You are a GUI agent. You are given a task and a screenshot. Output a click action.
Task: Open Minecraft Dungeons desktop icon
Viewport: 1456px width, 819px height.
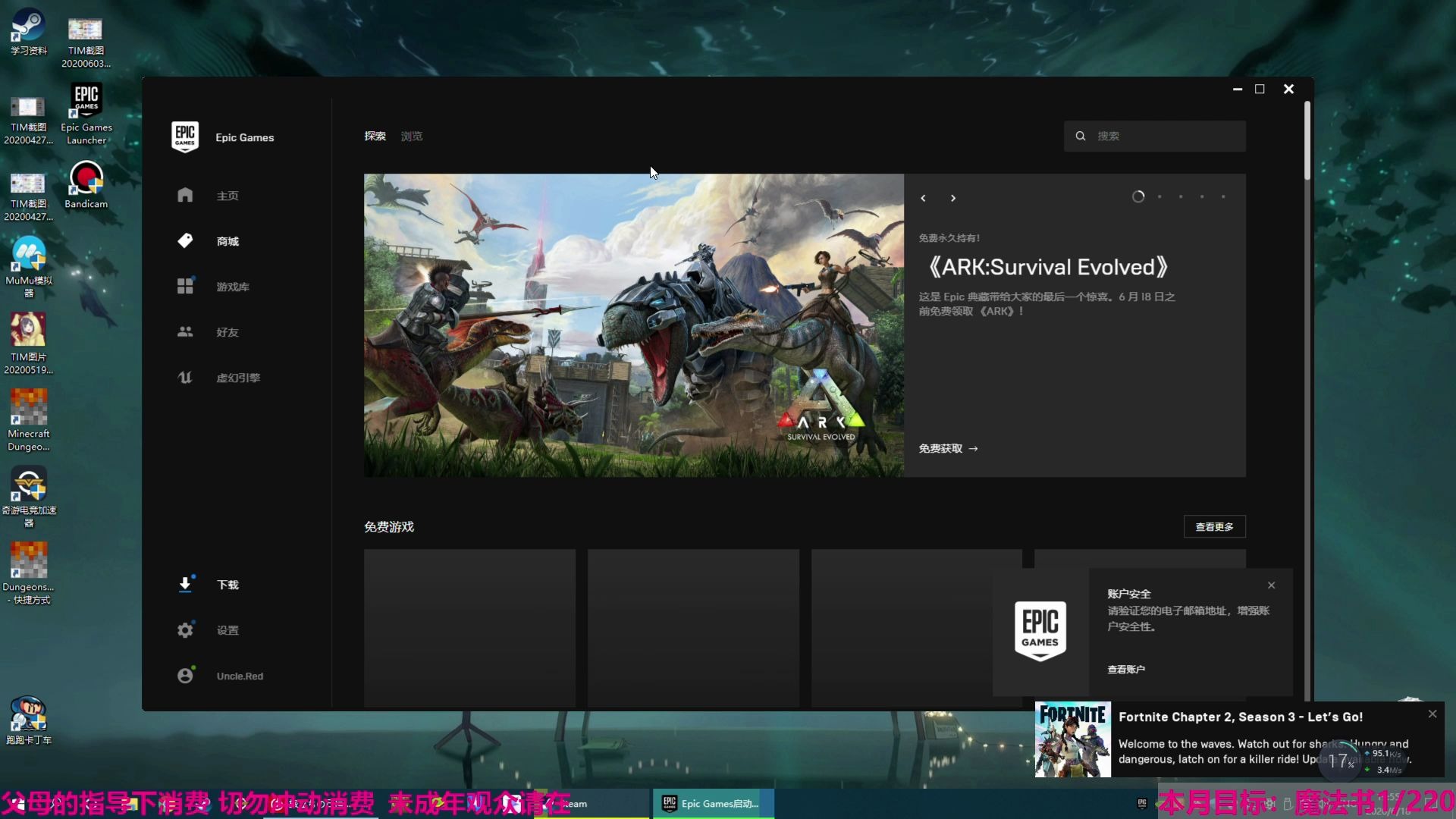(29, 420)
